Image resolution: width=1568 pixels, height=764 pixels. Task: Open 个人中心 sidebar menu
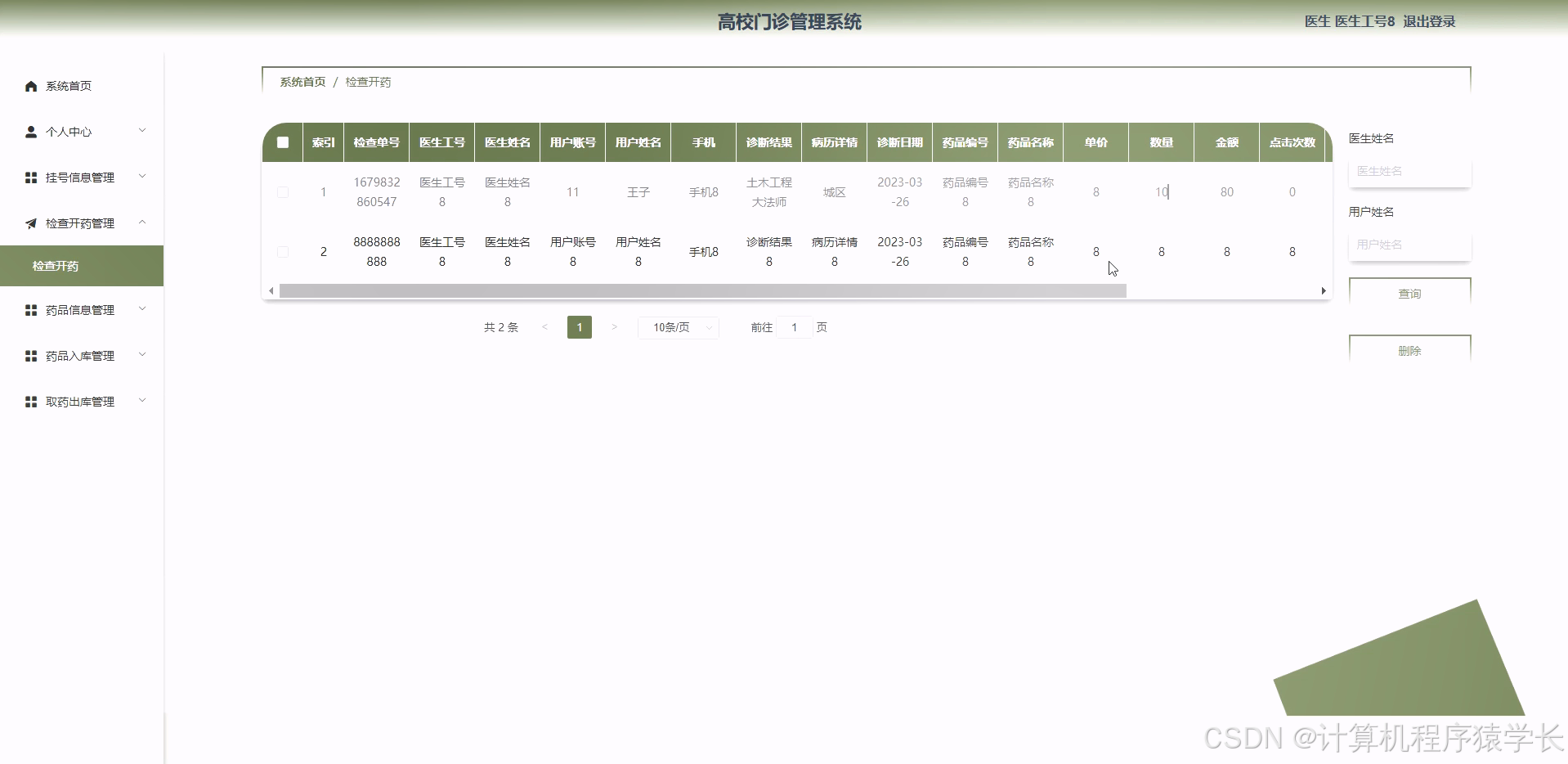82,132
